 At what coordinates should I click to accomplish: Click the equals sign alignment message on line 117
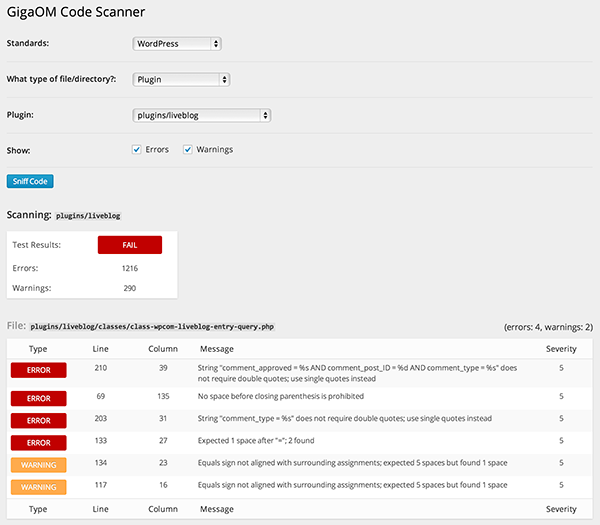coord(352,485)
